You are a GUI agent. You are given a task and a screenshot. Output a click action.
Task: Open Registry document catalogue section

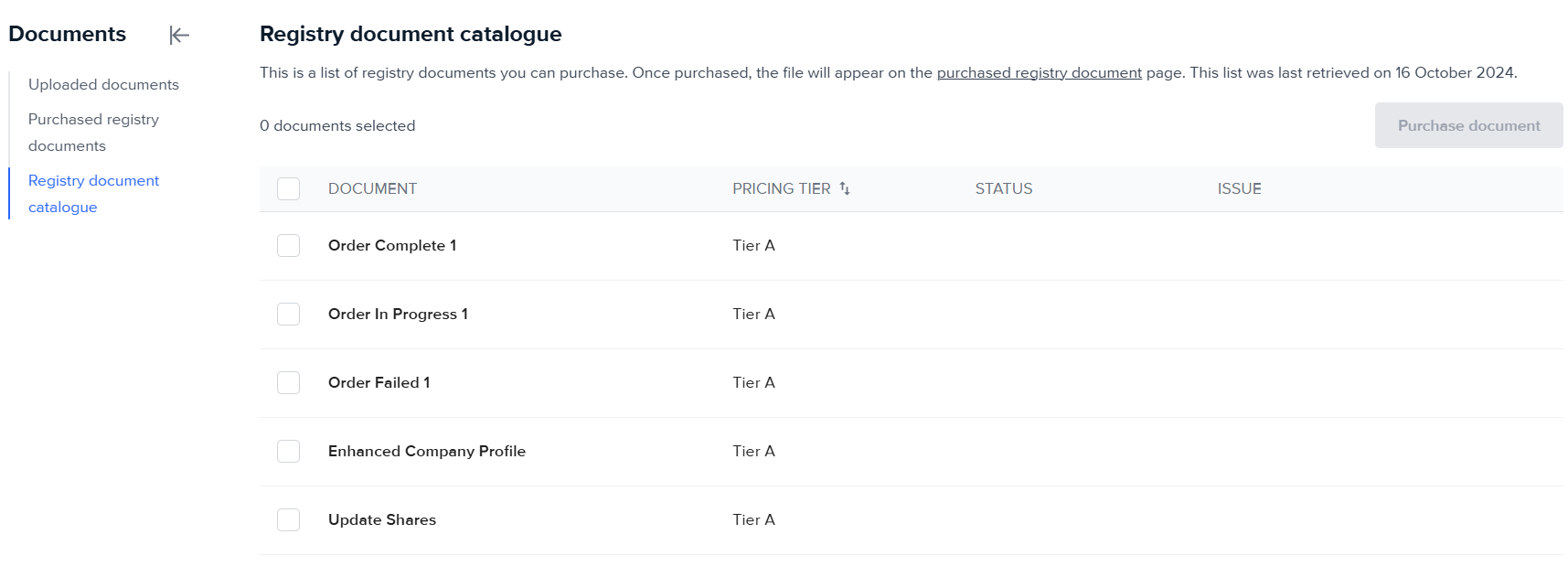tap(93, 194)
